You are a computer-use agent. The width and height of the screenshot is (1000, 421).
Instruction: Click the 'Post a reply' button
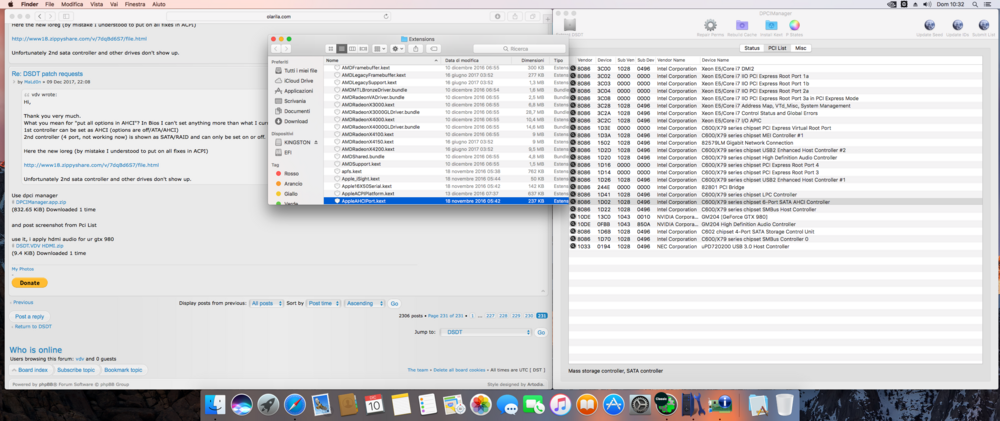click(30, 316)
